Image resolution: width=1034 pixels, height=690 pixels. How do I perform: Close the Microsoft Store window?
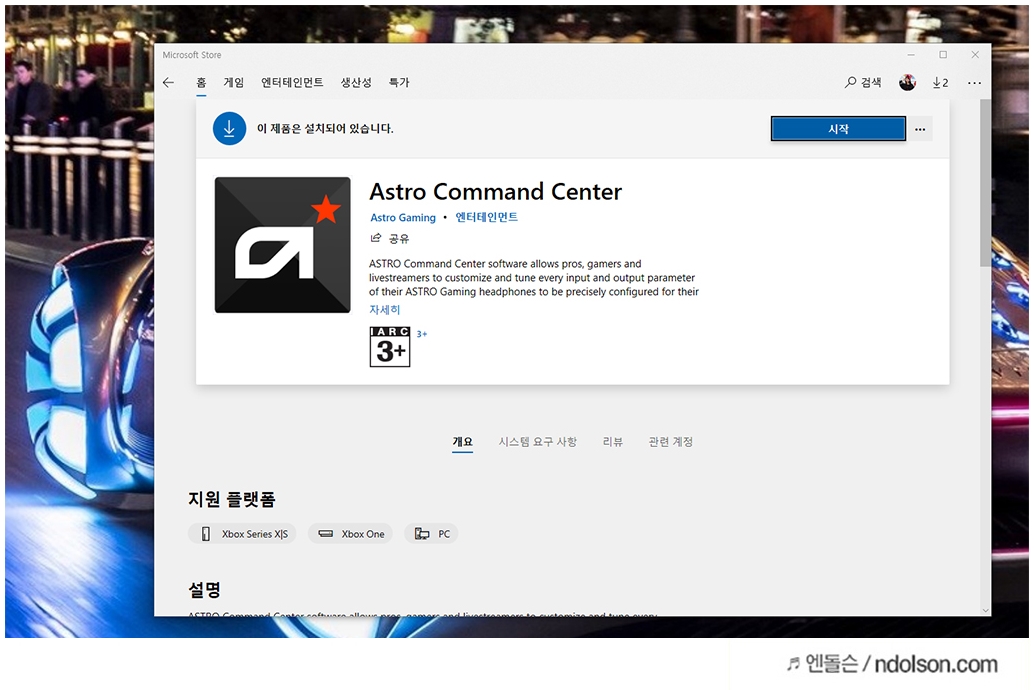[975, 55]
